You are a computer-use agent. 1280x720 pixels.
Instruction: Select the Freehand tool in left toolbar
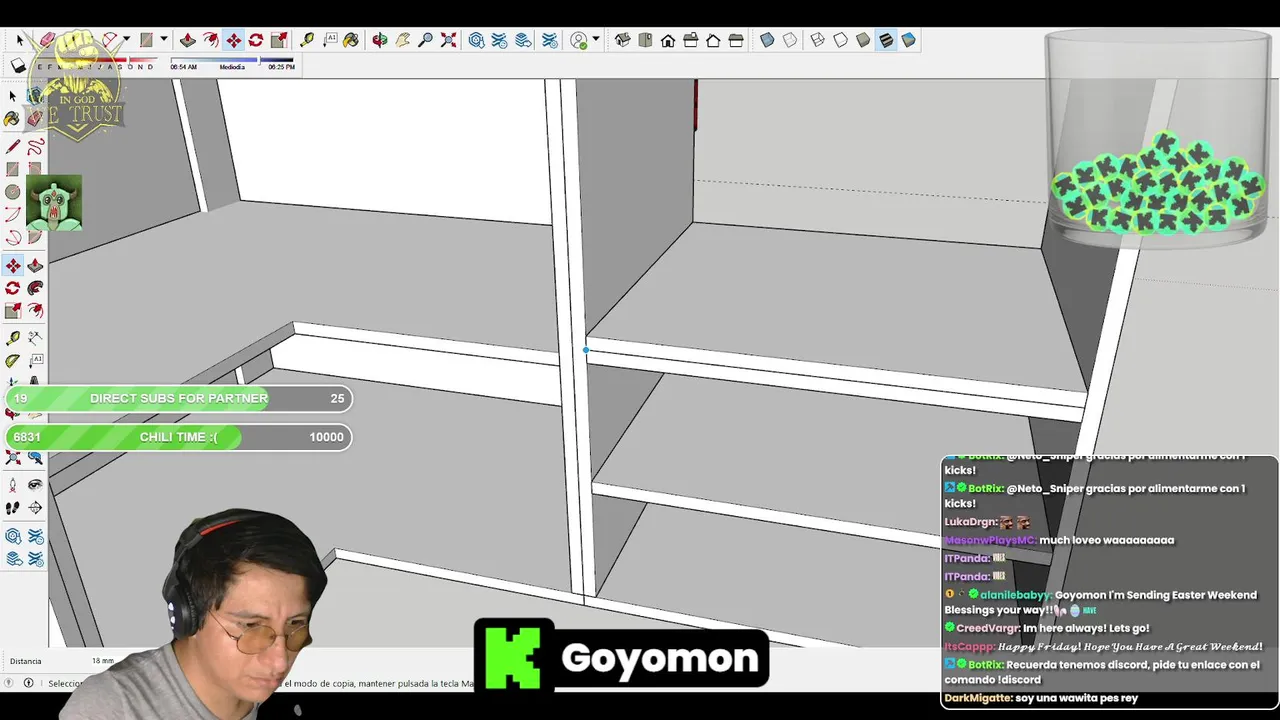pyautogui.click(x=35, y=147)
